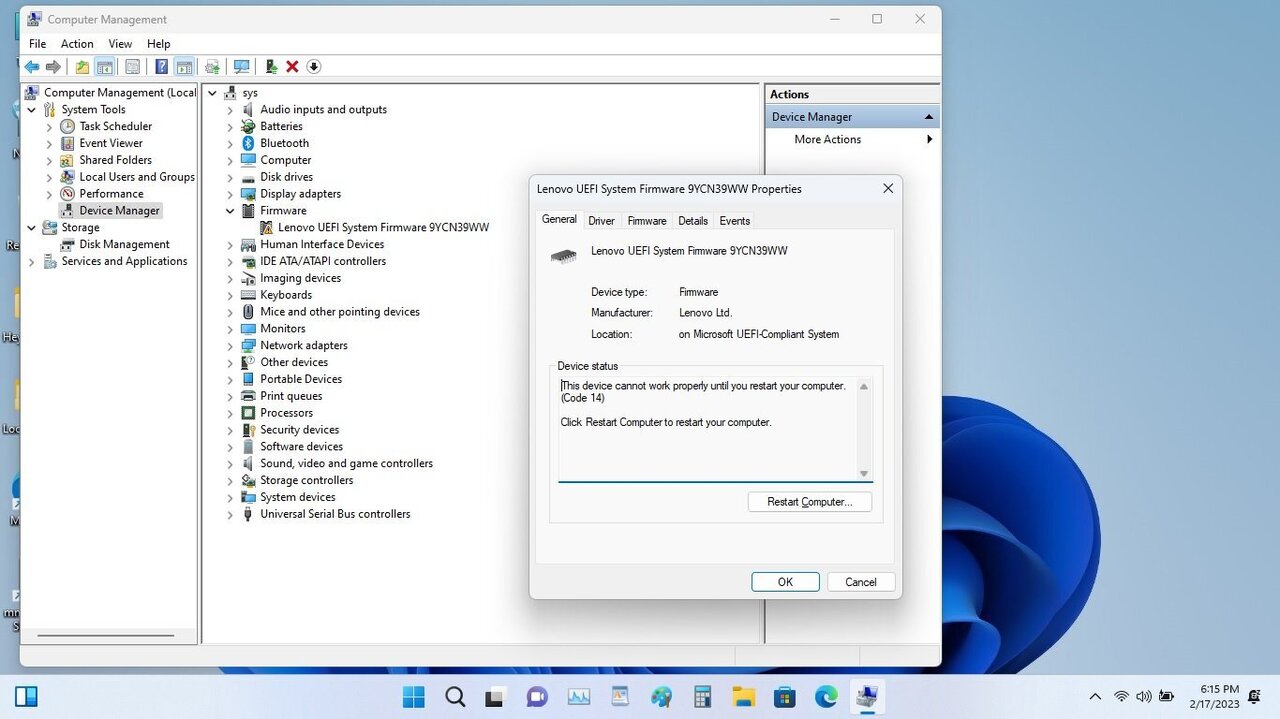Viewport: 1280px width, 719px height.
Task: Click the Back navigation arrow icon
Action: 32,66
